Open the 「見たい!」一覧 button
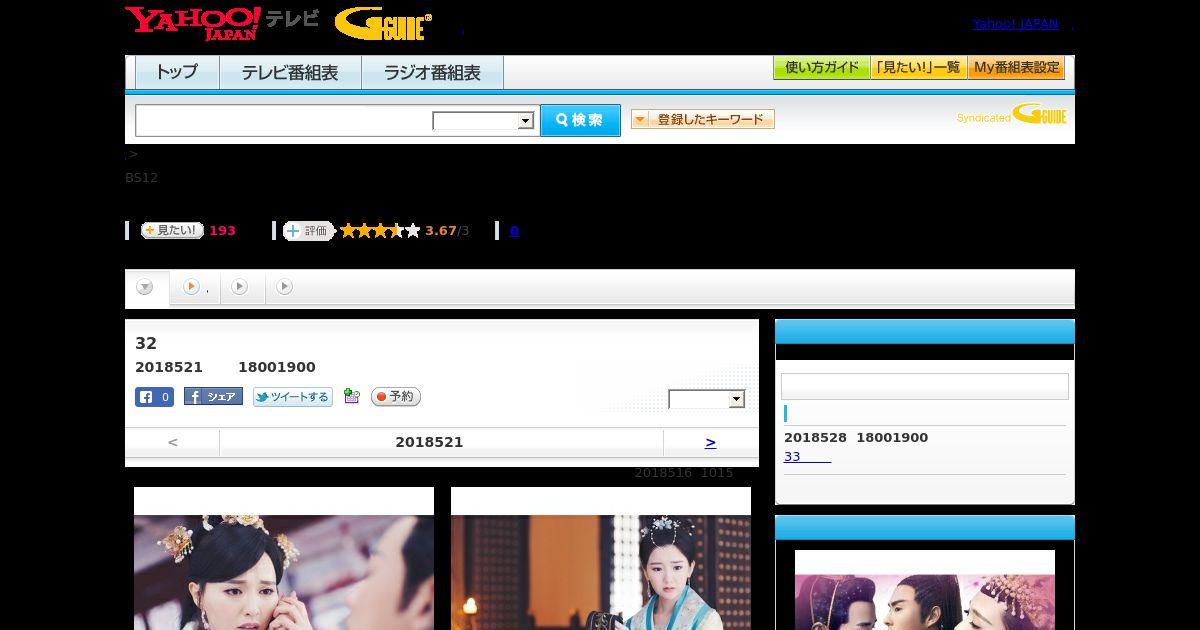The width and height of the screenshot is (1200, 630). pyautogui.click(x=919, y=68)
